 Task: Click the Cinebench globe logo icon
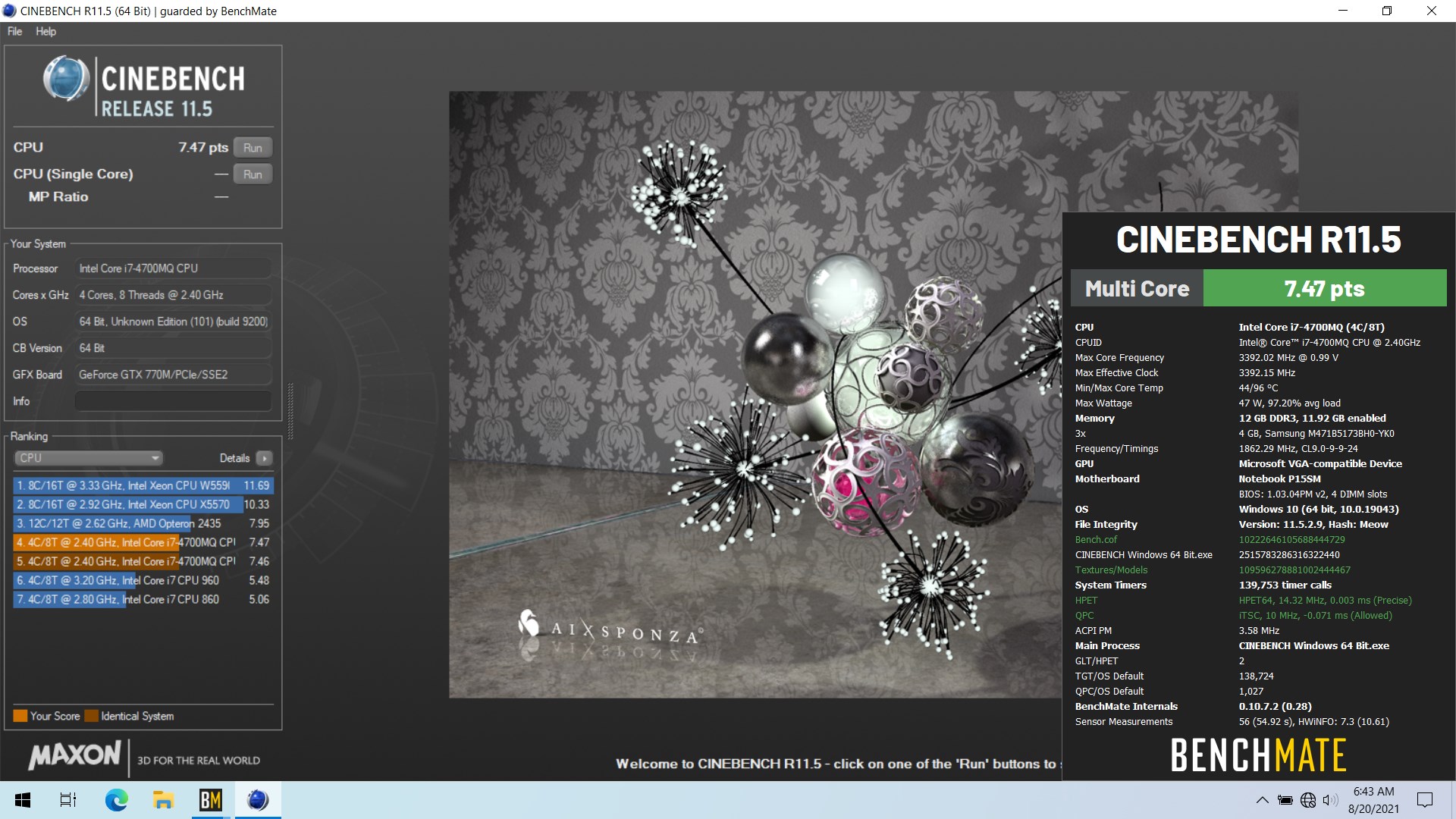pos(66,79)
